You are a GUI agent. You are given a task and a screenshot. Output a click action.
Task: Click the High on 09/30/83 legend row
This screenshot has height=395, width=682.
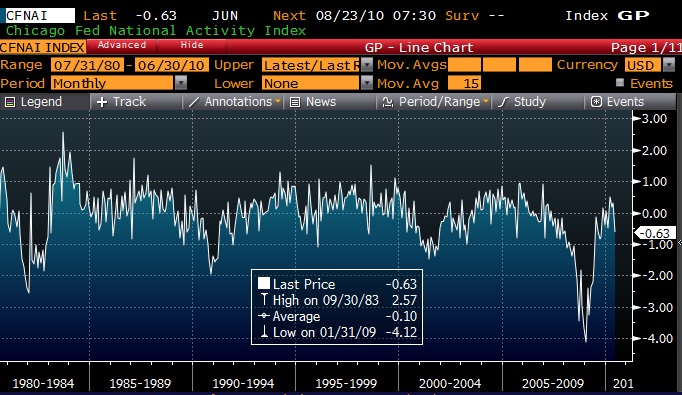[x=338, y=300]
